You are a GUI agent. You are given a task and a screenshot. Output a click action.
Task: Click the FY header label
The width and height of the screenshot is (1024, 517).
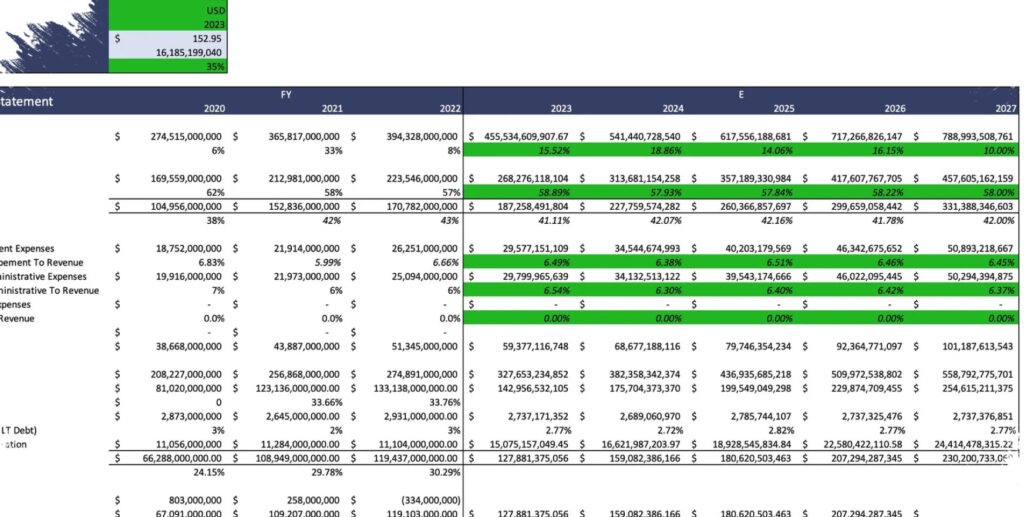[286, 95]
